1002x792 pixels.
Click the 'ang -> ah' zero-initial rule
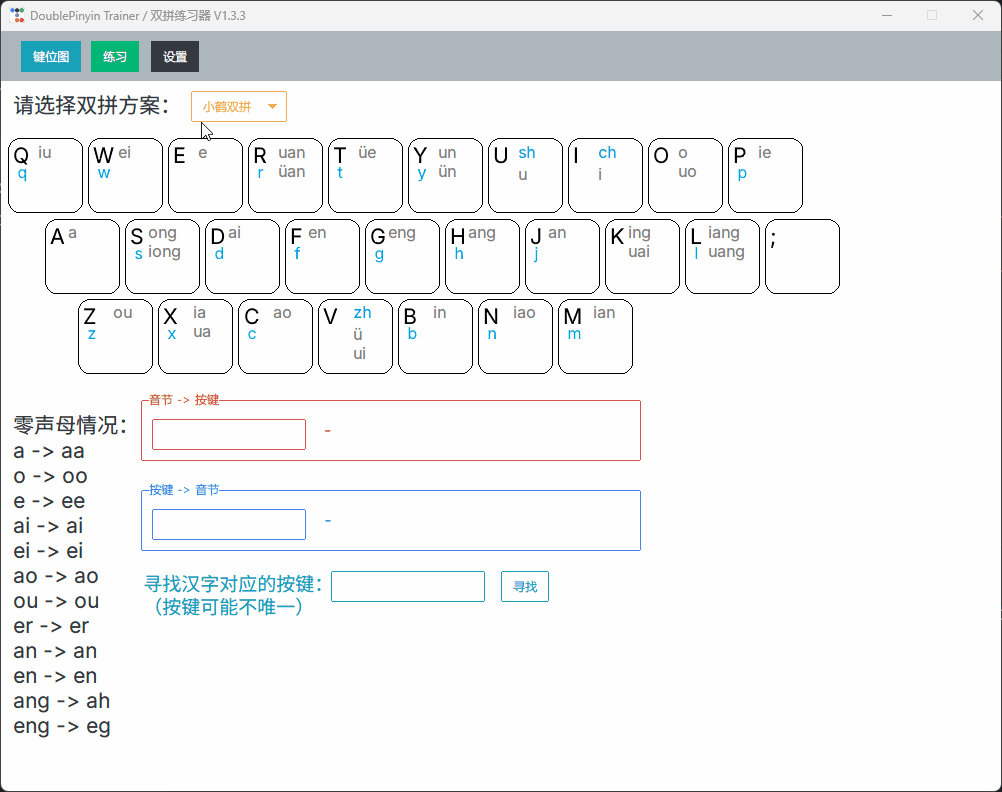(62, 702)
